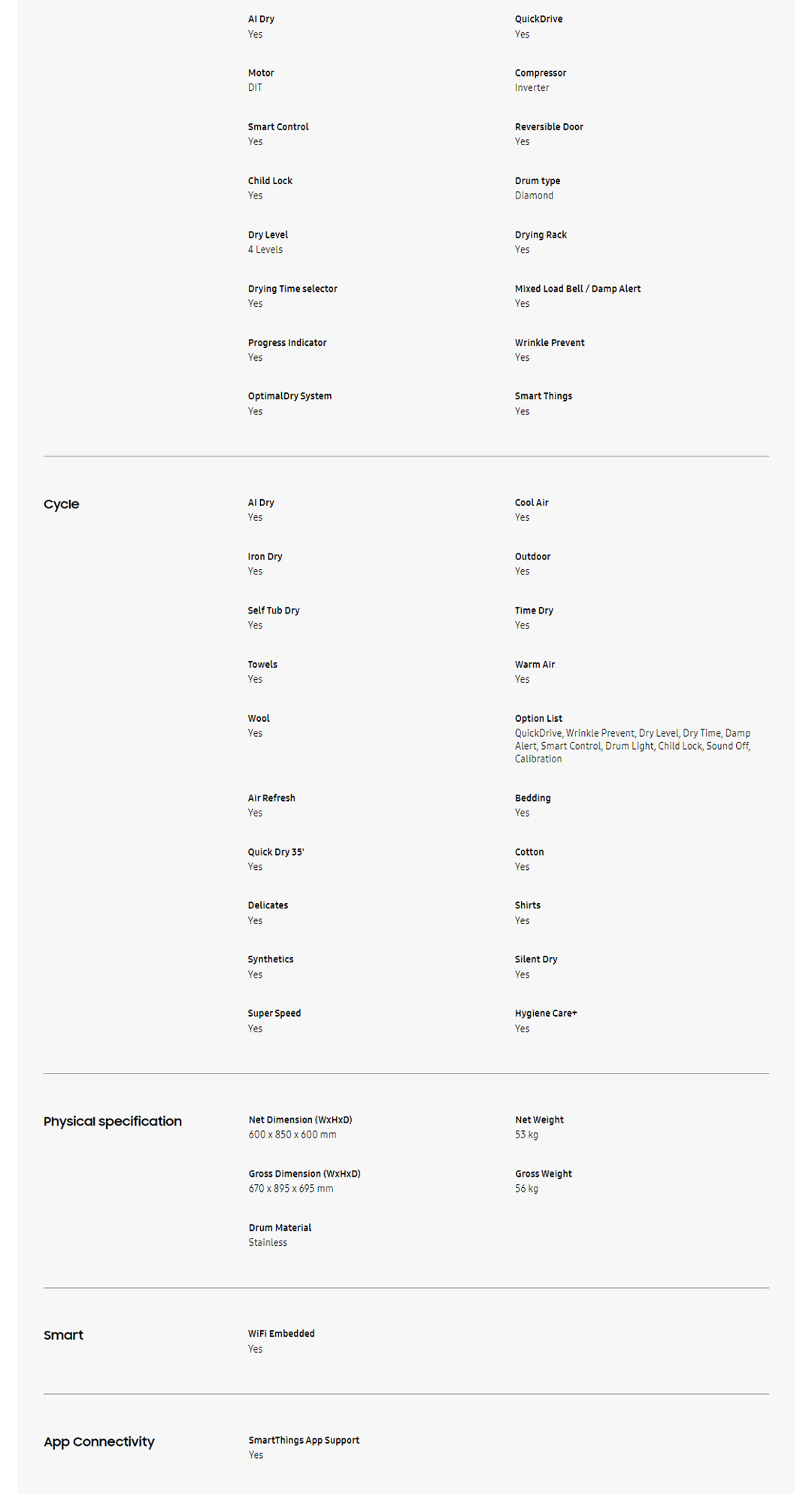Click the Net Dimension (WxHxD) label
812x1494 pixels.
300,1120
